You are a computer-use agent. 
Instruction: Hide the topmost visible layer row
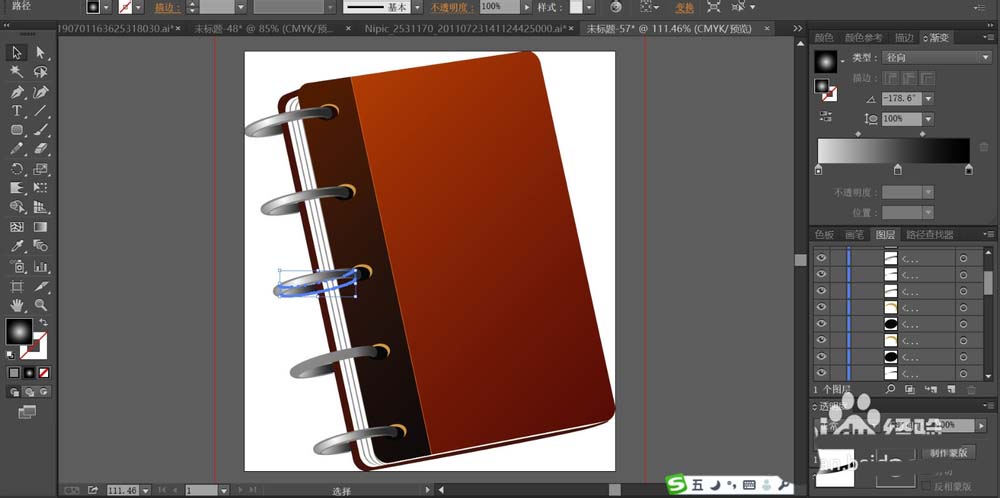(x=821, y=258)
